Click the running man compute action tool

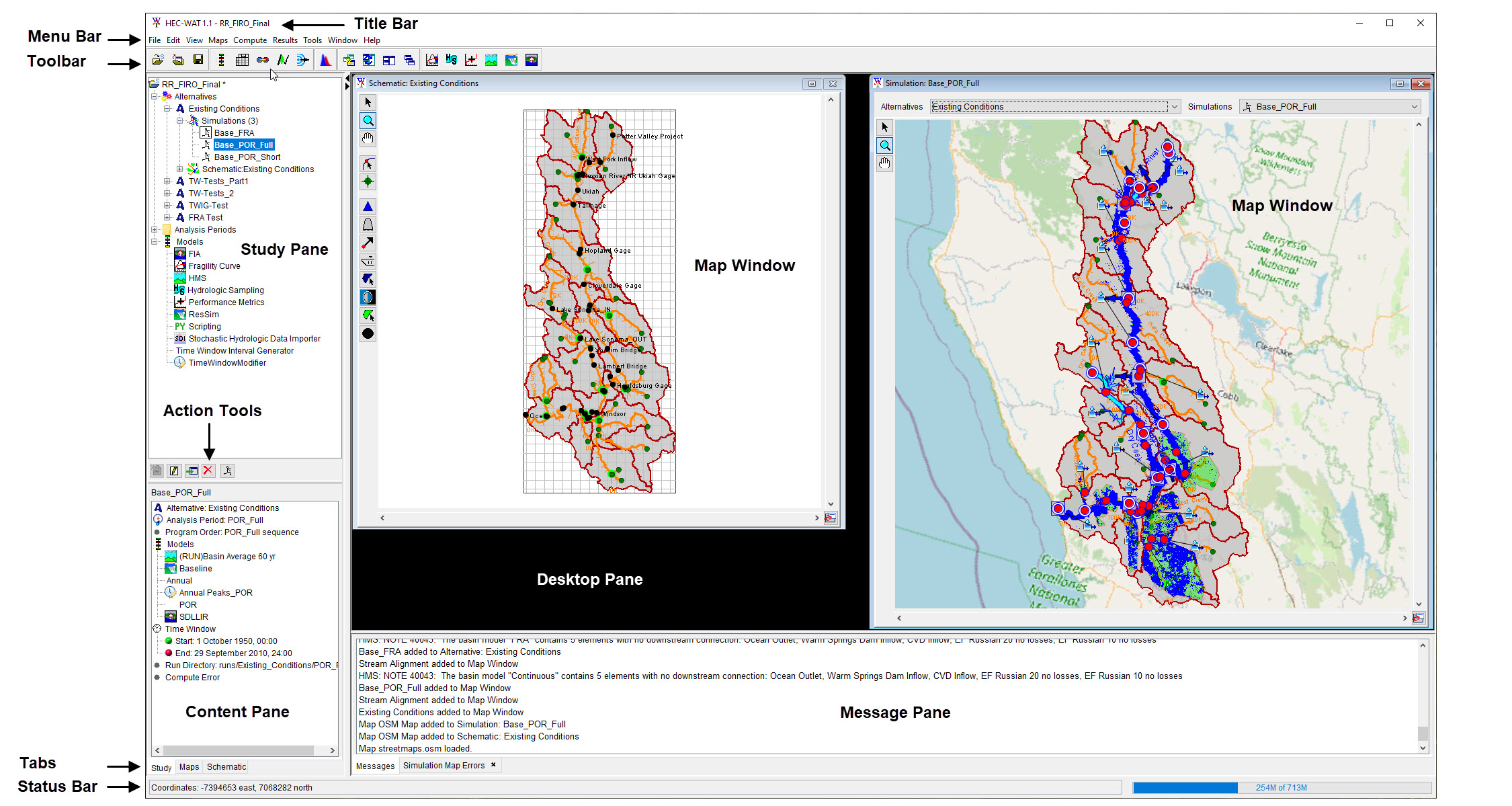[228, 471]
